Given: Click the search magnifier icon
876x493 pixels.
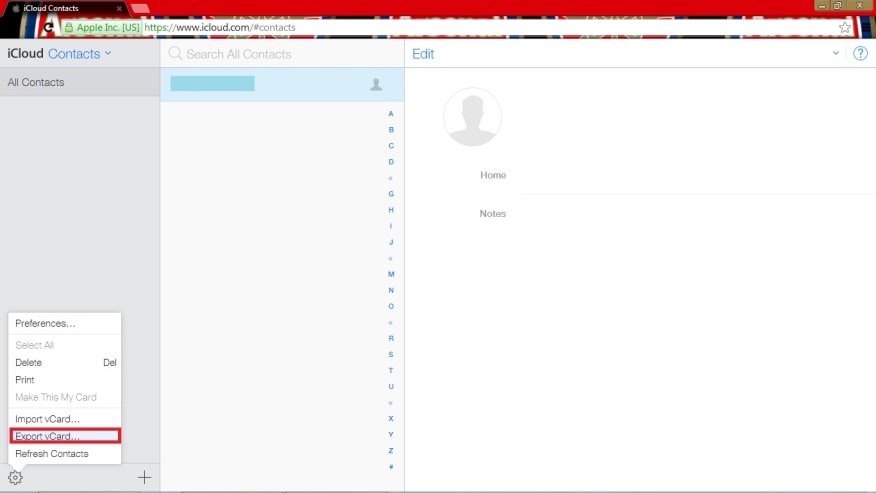Looking at the screenshot, I should (x=175, y=54).
